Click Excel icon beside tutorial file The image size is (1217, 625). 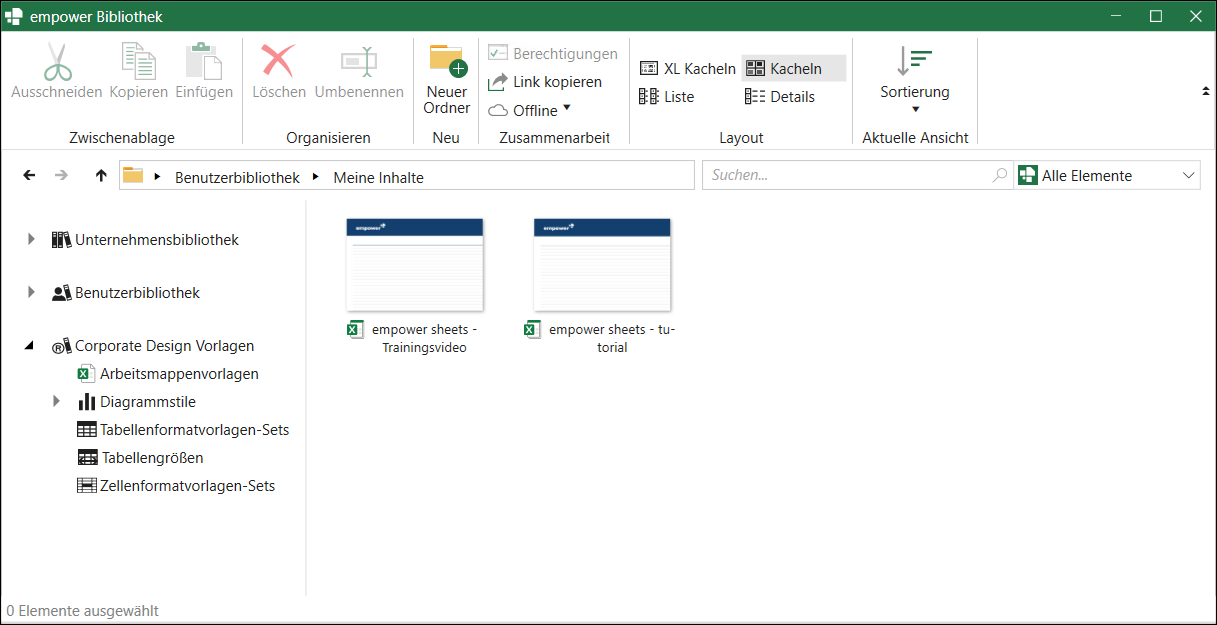tap(533, 329)
